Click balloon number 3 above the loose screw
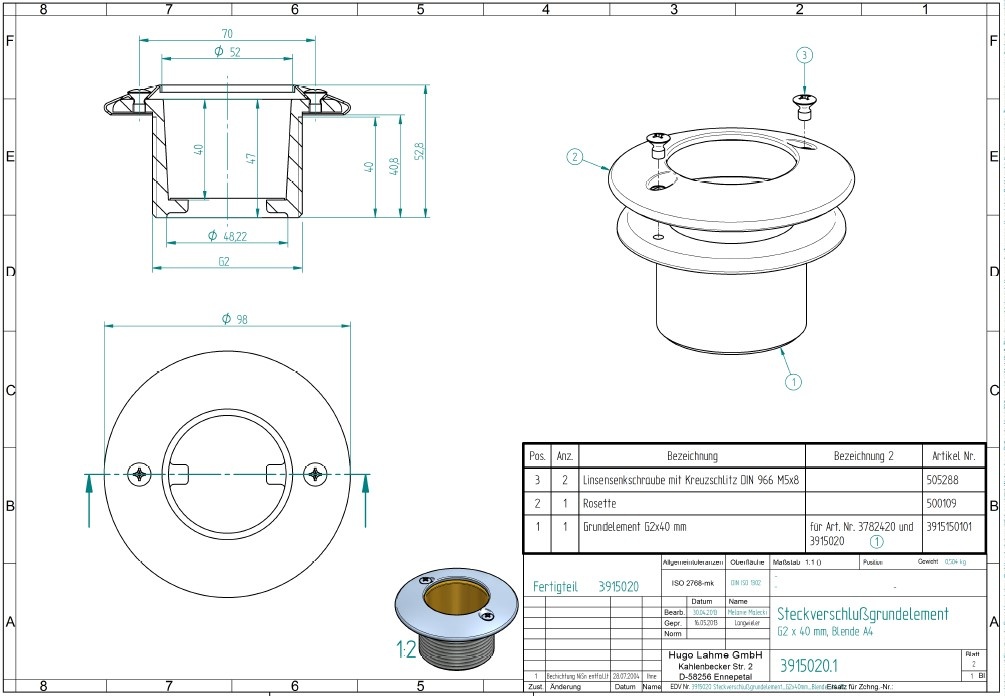The image size is (1005, 696). 804,55
